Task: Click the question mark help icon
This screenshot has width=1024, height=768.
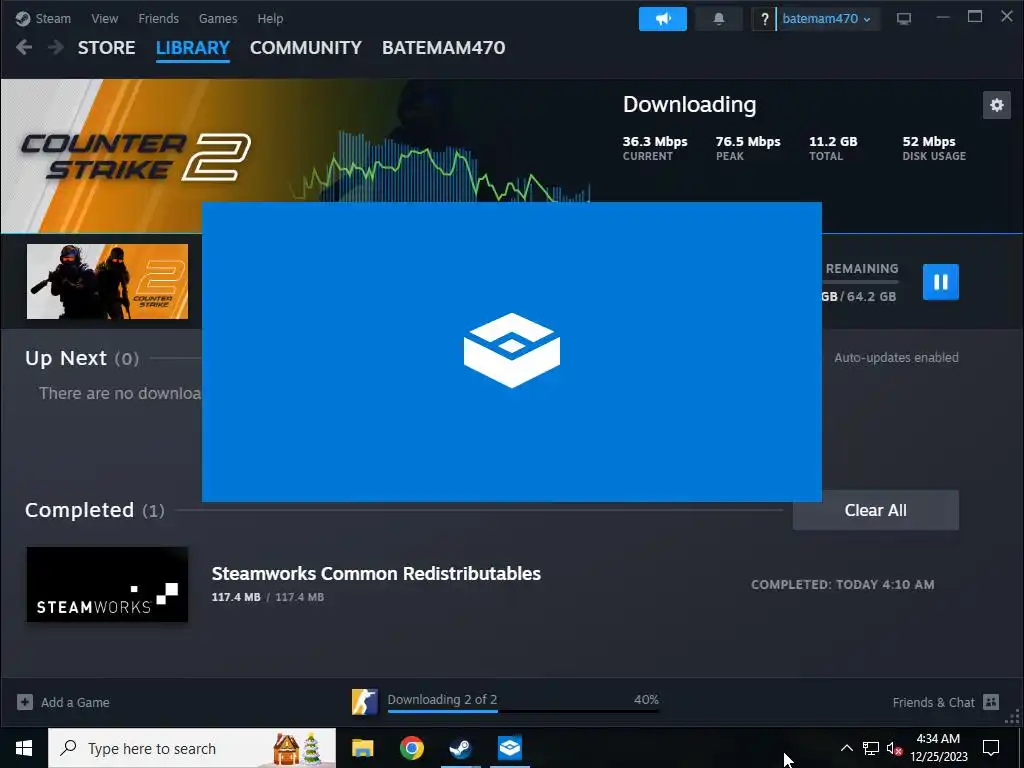Action: (764, 19)
